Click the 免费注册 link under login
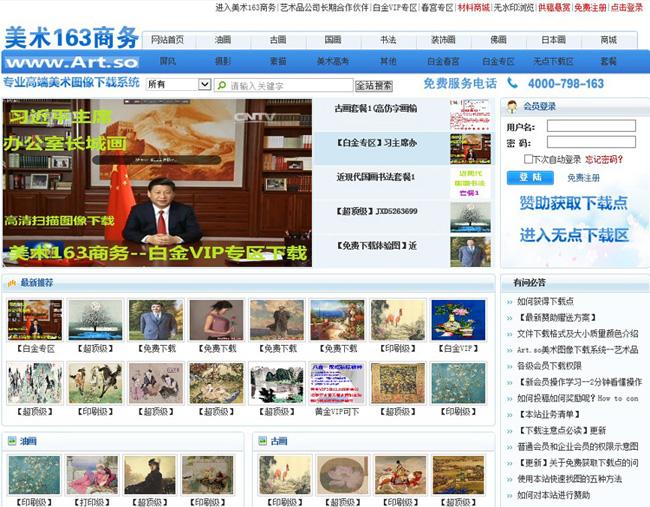650x507 pixels. pos(584,178)
